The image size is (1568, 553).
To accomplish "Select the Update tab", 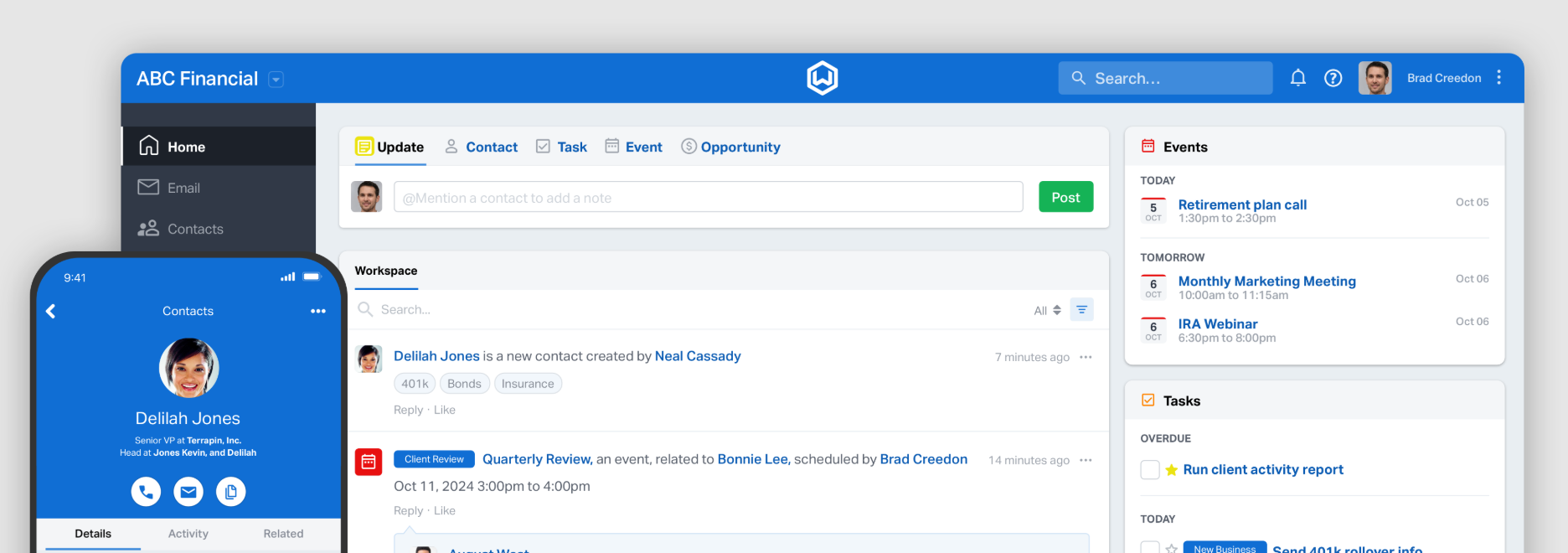I will click(389, 147).
